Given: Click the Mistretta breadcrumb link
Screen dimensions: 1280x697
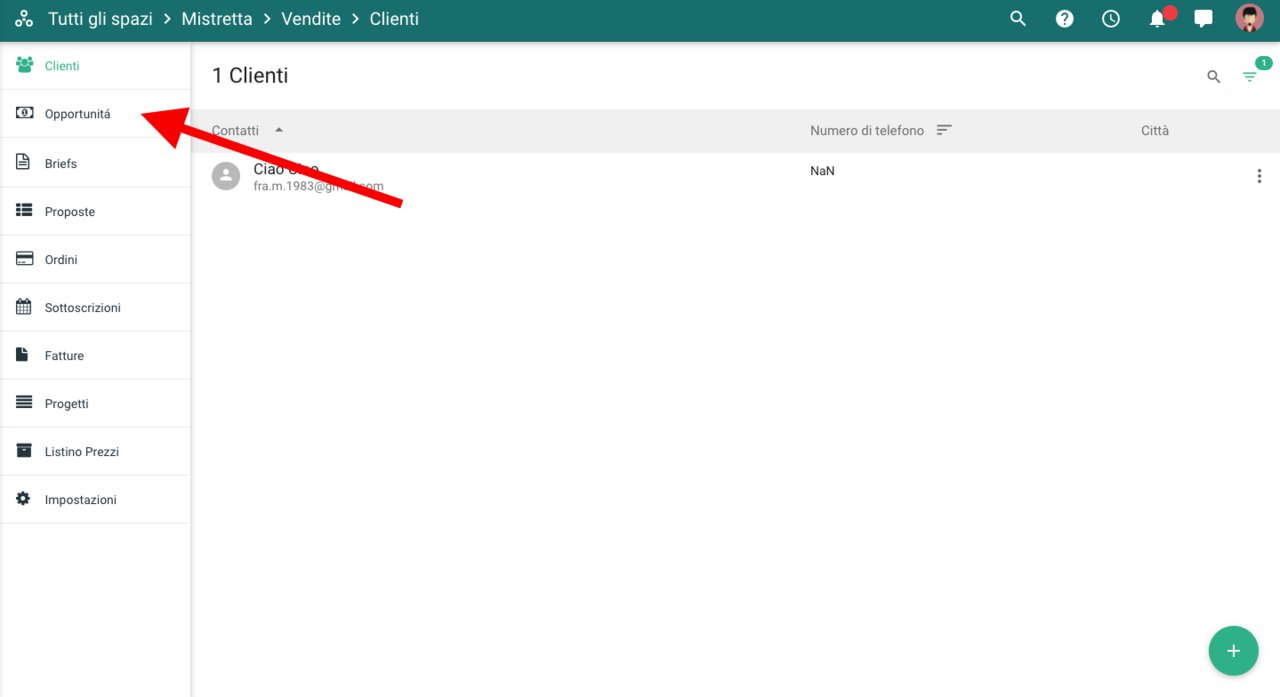Looking at the screenshot, I should pyautogui.click(x=217, y=19).
